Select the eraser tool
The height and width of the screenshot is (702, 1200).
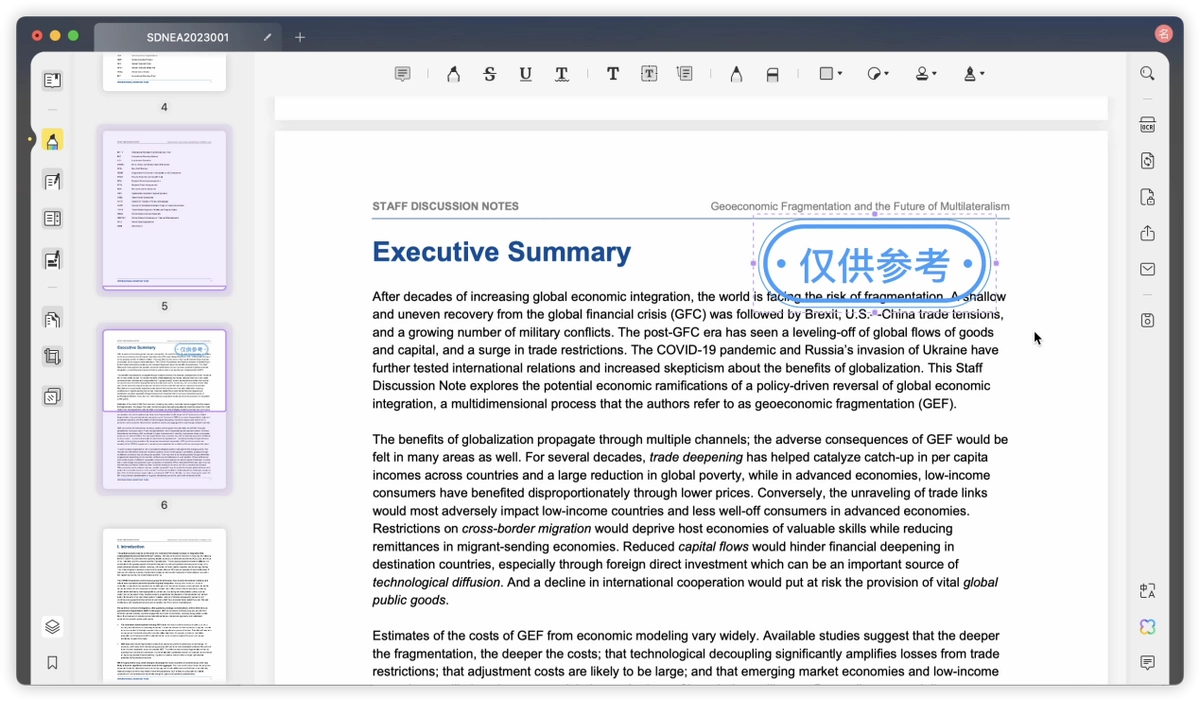[772, 74]
